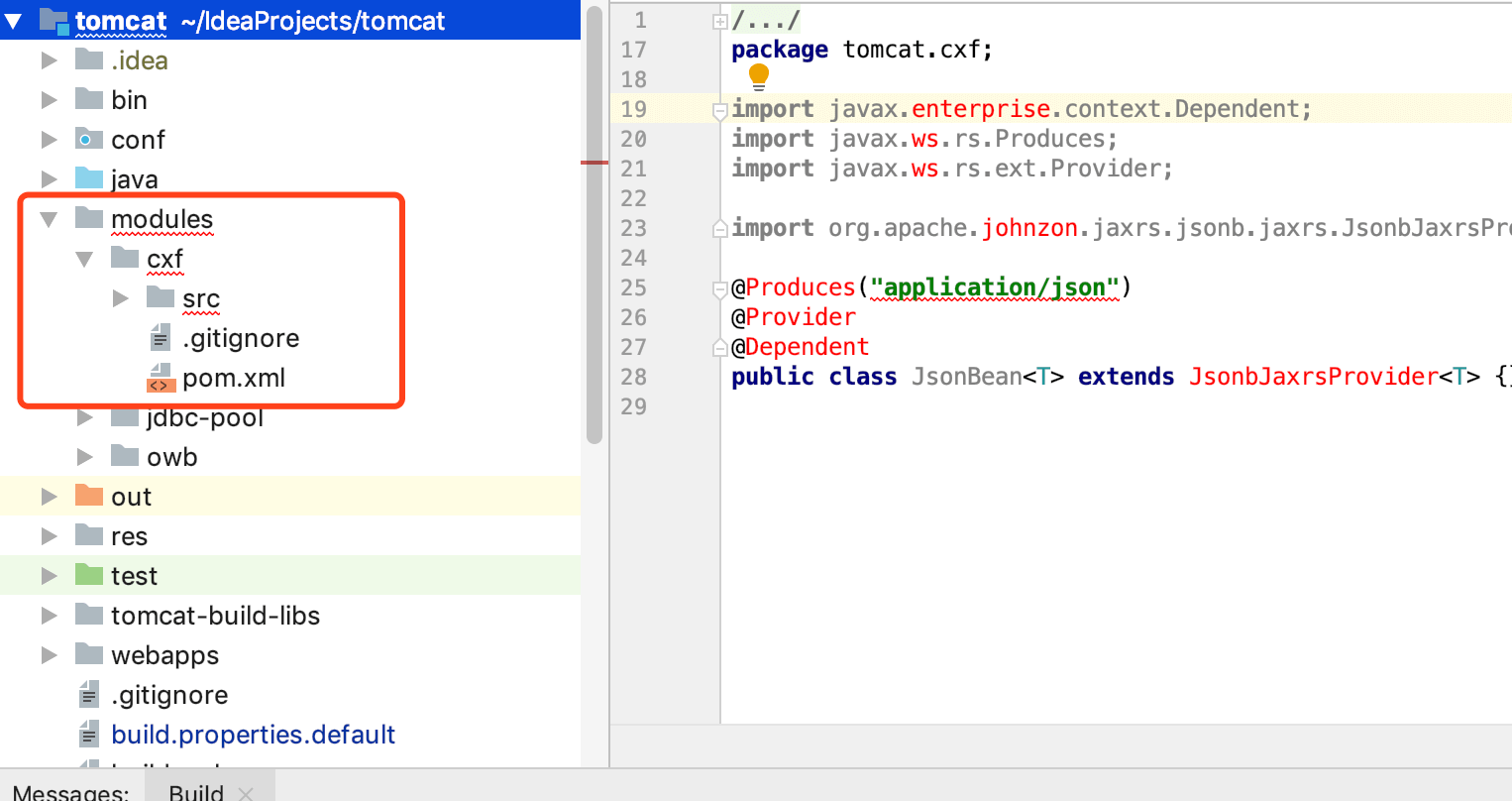This screenshot has height=801, width=1512.
Task: Expand the java folder
Action: pyautogui.click(x=50, y=179)
